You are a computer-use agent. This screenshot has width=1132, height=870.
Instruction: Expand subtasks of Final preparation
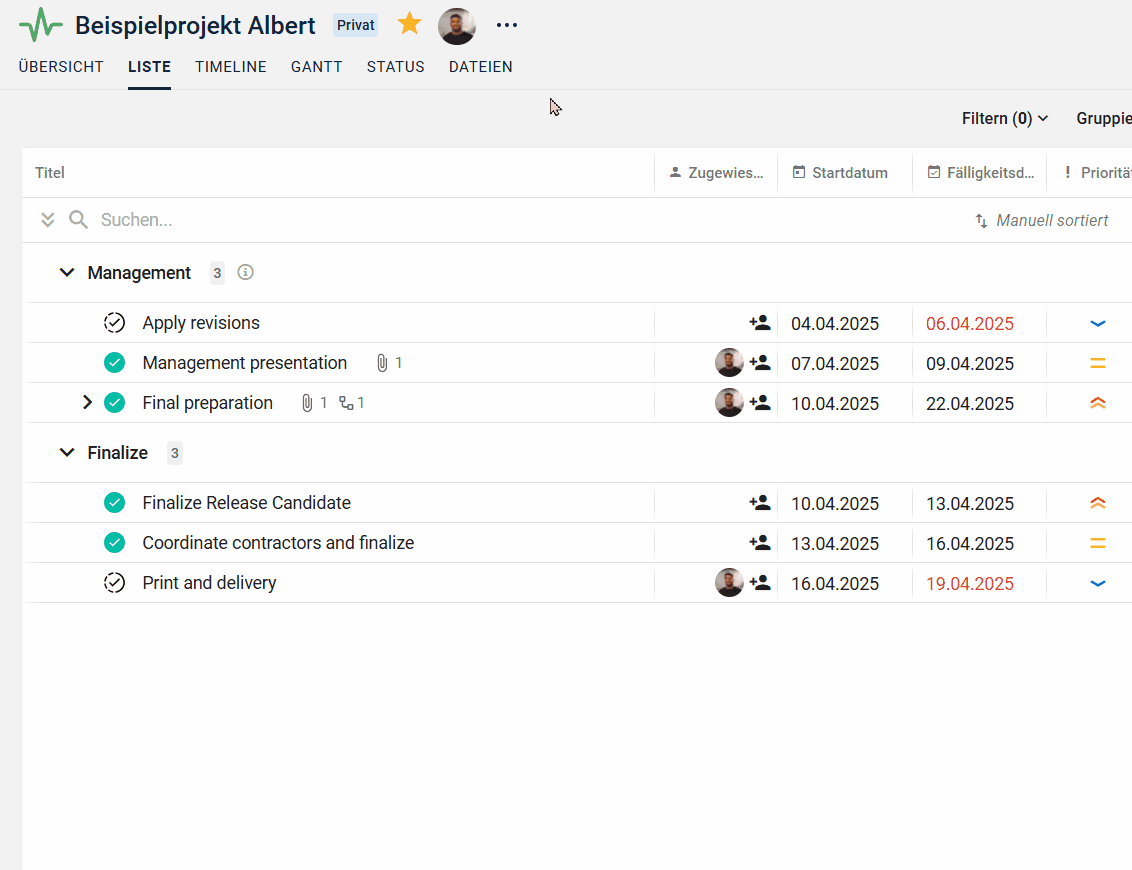[x=87, y=403]
